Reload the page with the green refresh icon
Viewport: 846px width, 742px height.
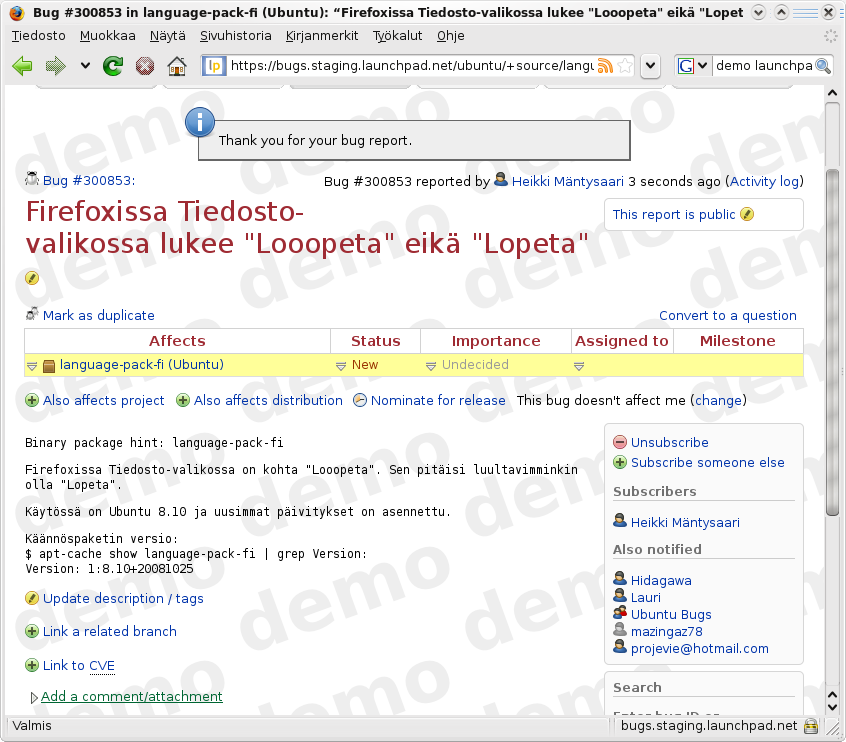[x=113, y=66]
